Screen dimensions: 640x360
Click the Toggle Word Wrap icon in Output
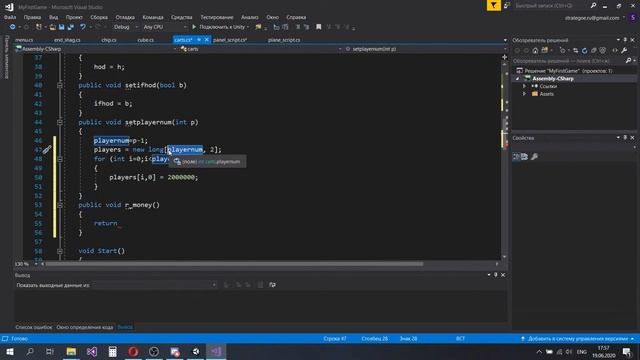[x=272, y=285]
